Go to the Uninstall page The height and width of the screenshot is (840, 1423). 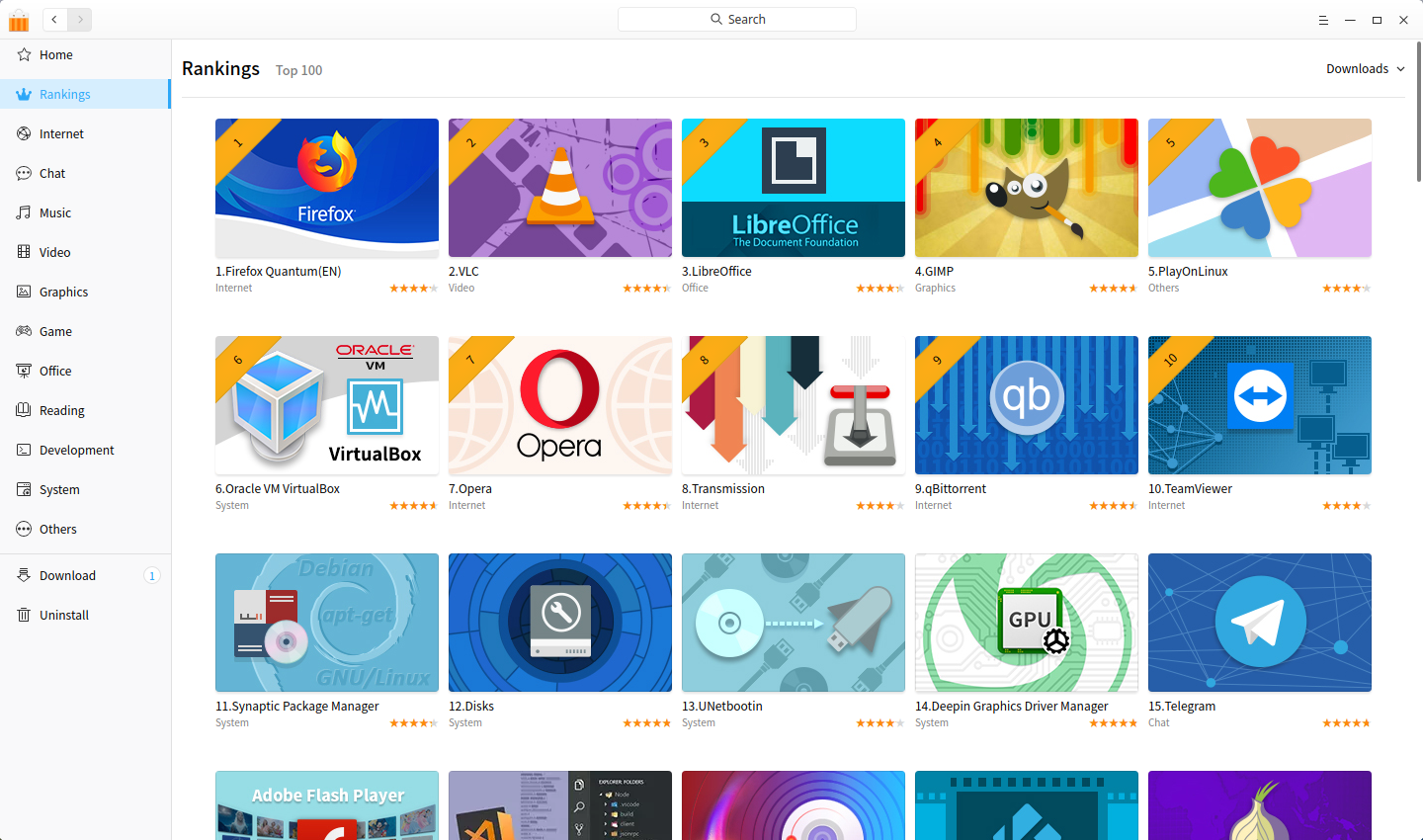click(x=85, y=615)
